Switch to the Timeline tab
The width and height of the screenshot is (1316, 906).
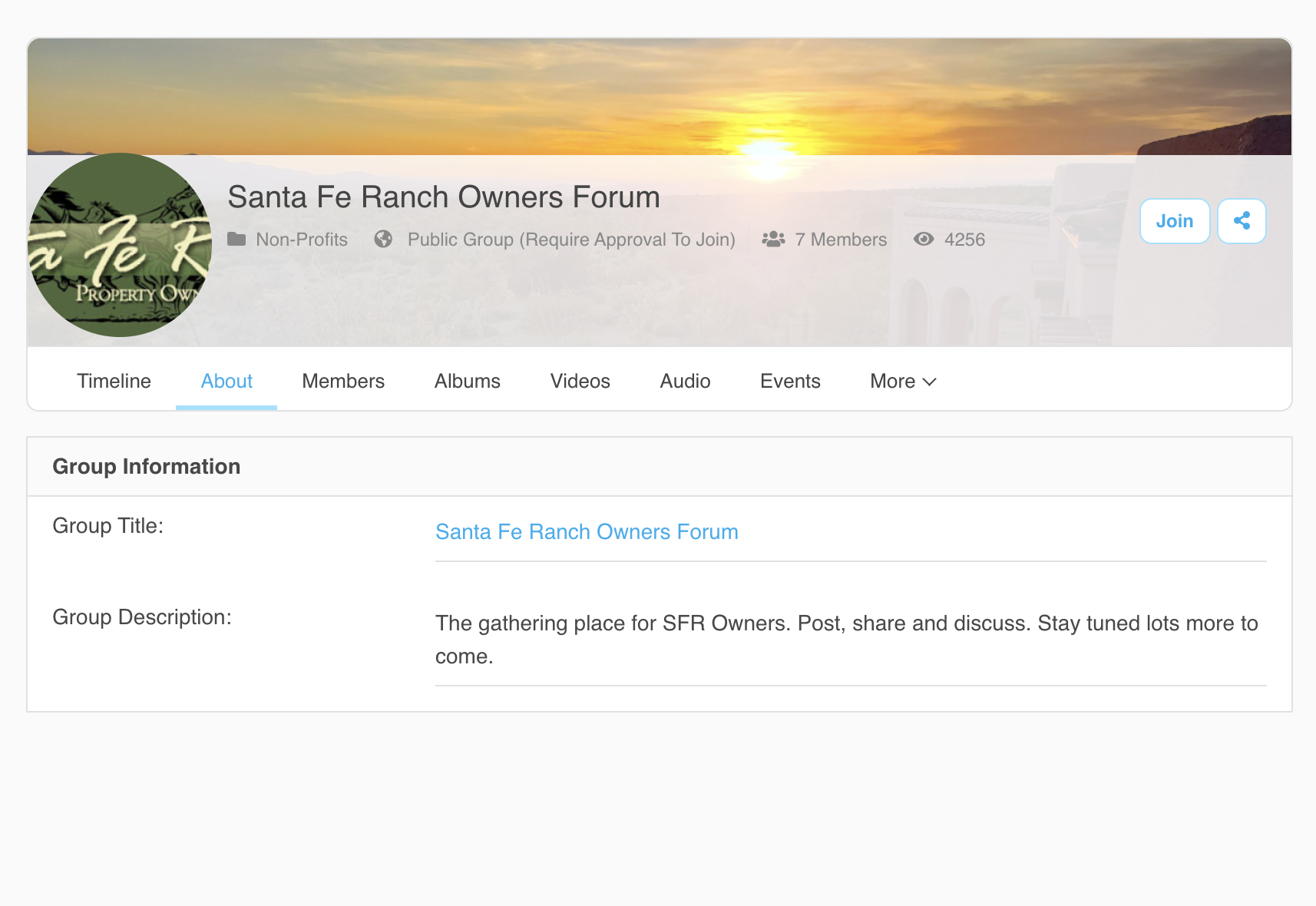(114, 382)
